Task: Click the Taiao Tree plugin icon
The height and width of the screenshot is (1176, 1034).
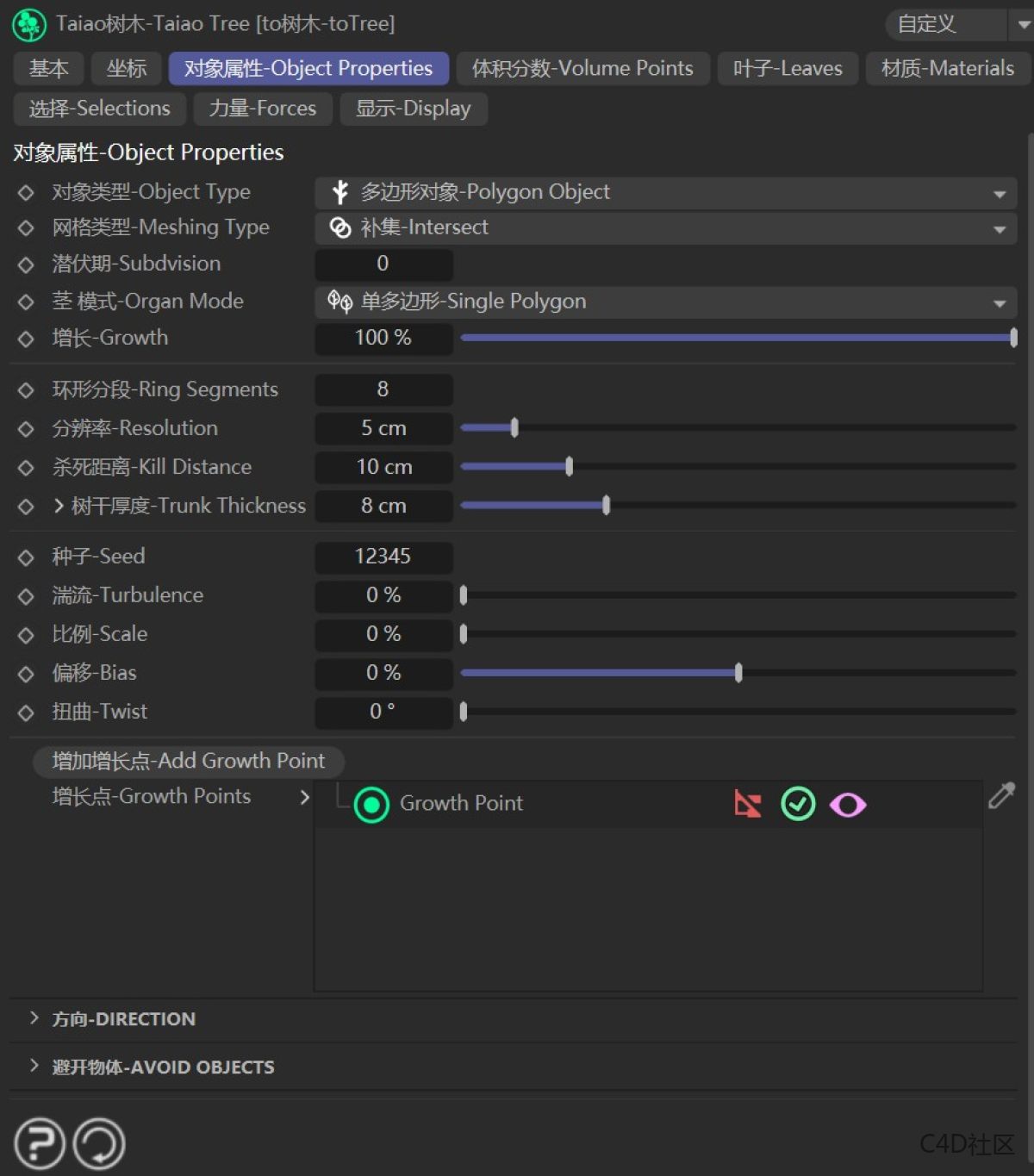Action: tap(28, 25)
